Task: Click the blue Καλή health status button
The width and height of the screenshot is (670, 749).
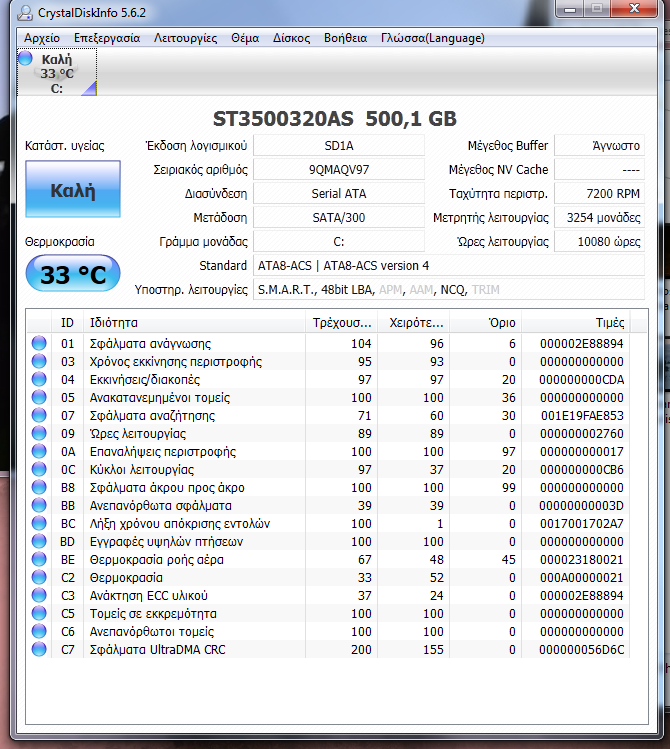Action: coord(73,189)
